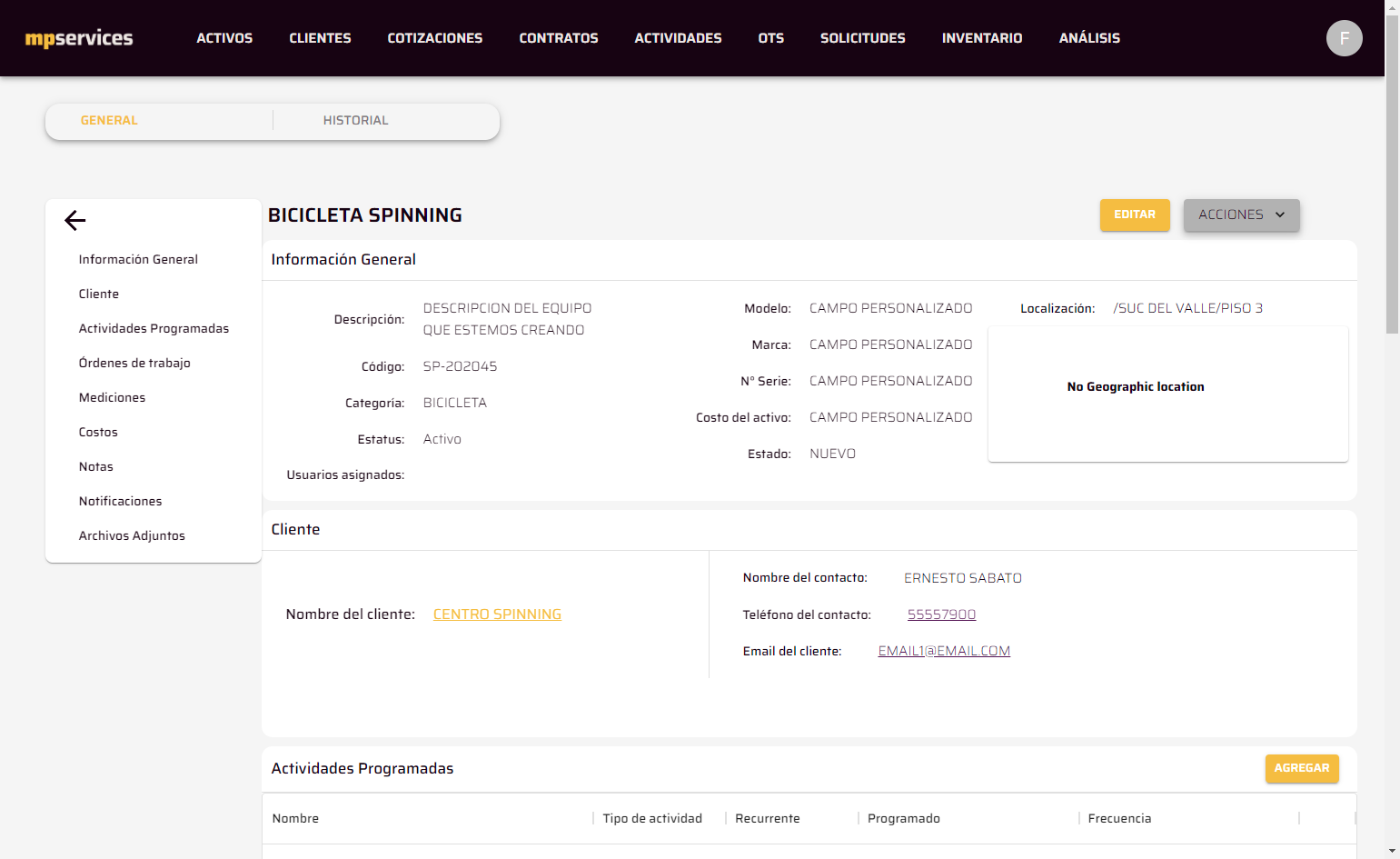
Task: Select Cliente in sidebar
Action: pos(99,294)
